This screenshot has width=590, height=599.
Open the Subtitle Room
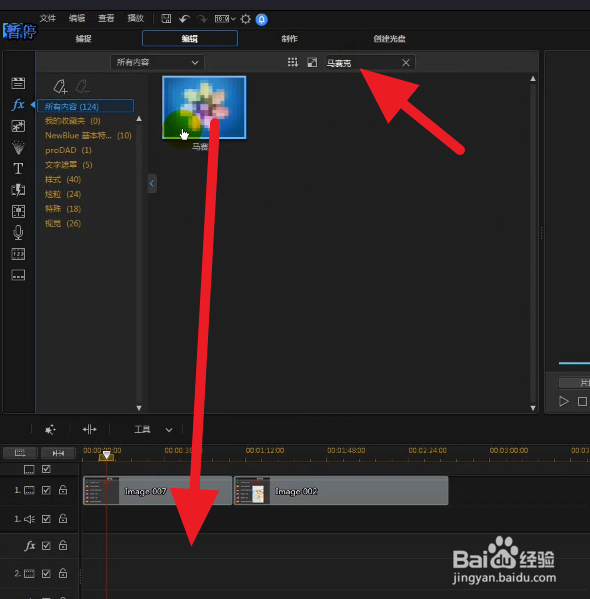point(18,275)
